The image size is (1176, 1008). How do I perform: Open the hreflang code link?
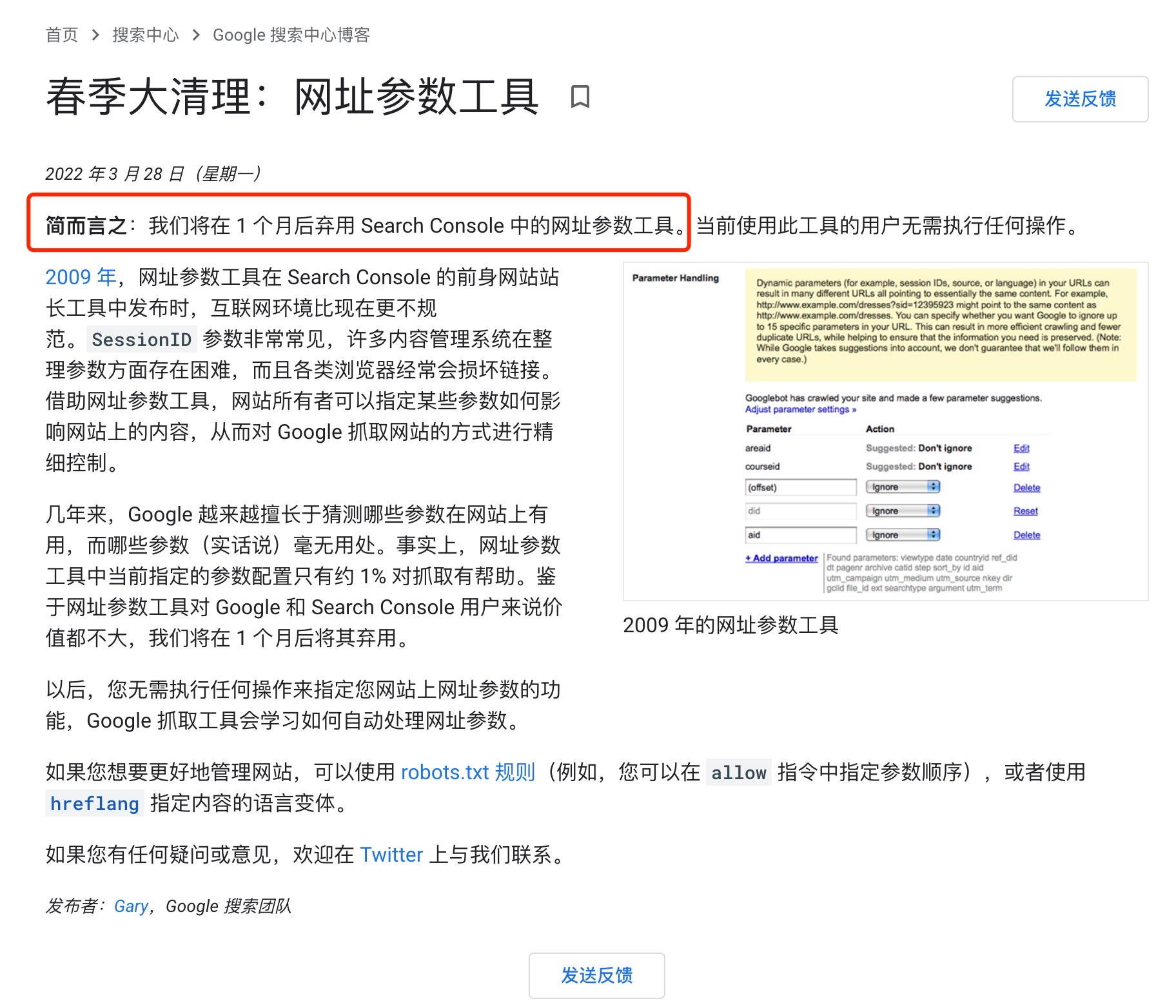point(95,804)
